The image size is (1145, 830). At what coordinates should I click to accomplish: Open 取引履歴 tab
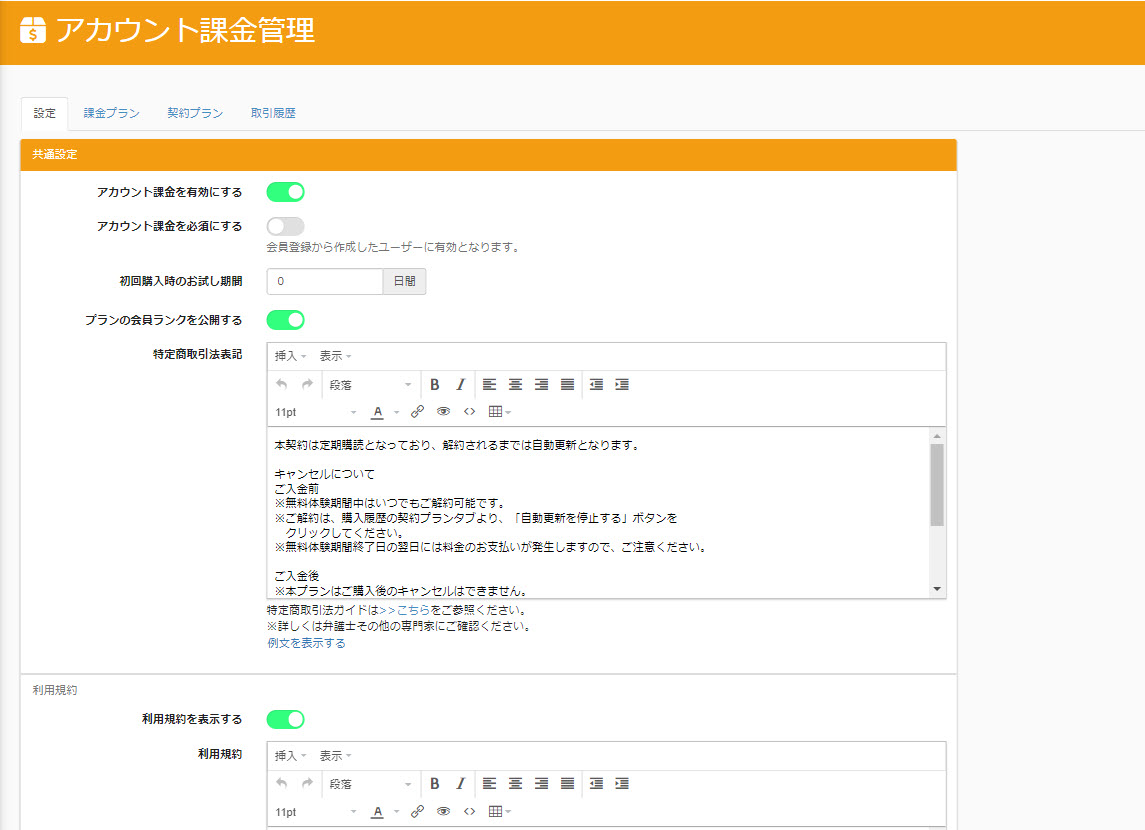point(273,114)
